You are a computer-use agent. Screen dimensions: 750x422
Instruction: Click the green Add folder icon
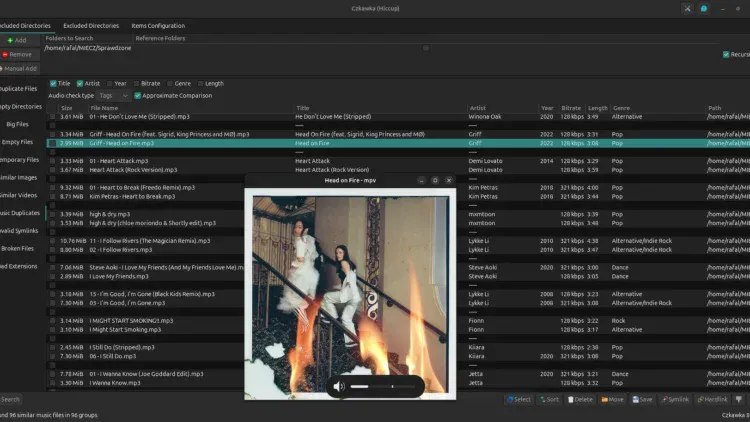click(9, 40)
